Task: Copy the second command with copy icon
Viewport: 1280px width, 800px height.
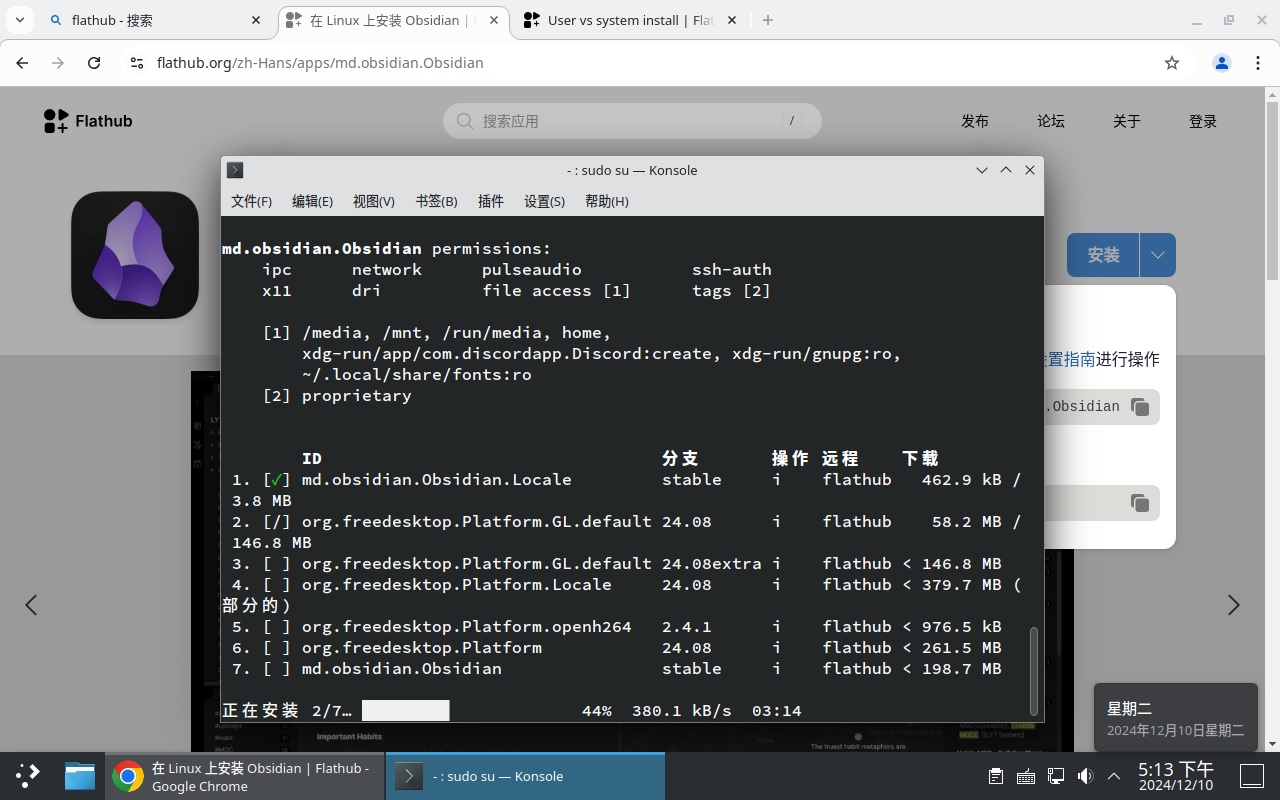Action: (1140, 503)
